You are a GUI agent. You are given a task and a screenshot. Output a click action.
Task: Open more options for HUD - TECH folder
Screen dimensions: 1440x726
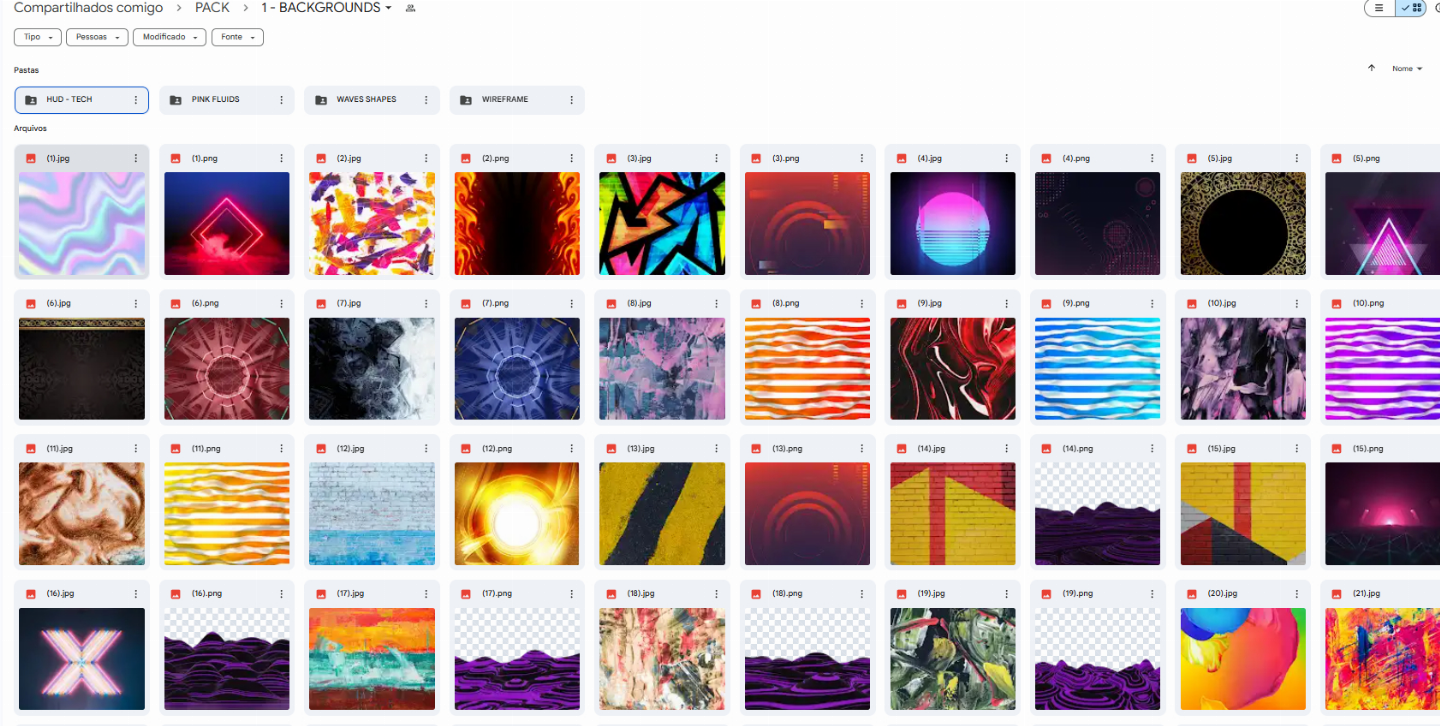click(x=136, y=100)
